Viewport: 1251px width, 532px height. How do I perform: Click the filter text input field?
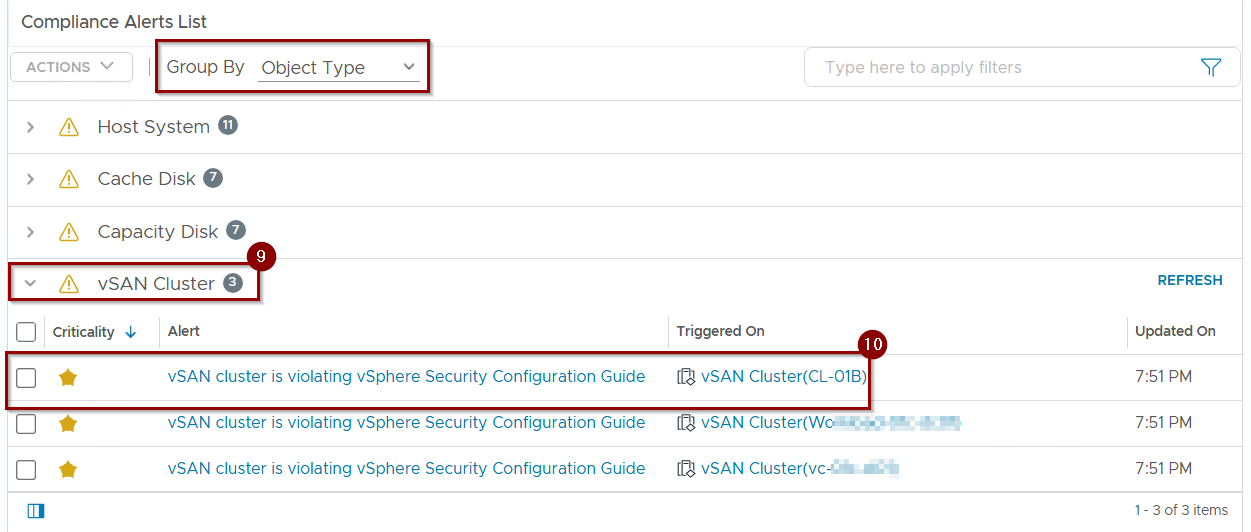tap(1000, 68)
